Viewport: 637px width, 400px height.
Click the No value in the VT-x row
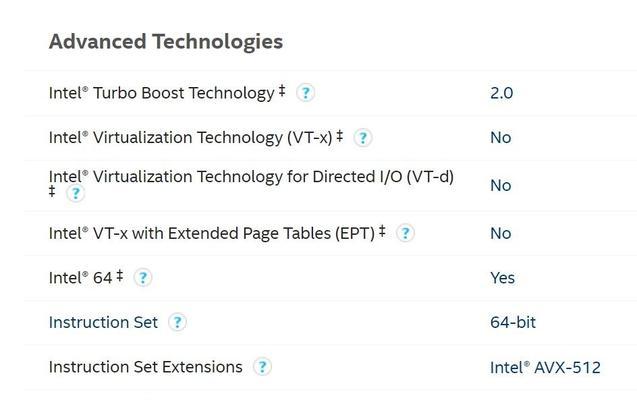pos(500,138)
